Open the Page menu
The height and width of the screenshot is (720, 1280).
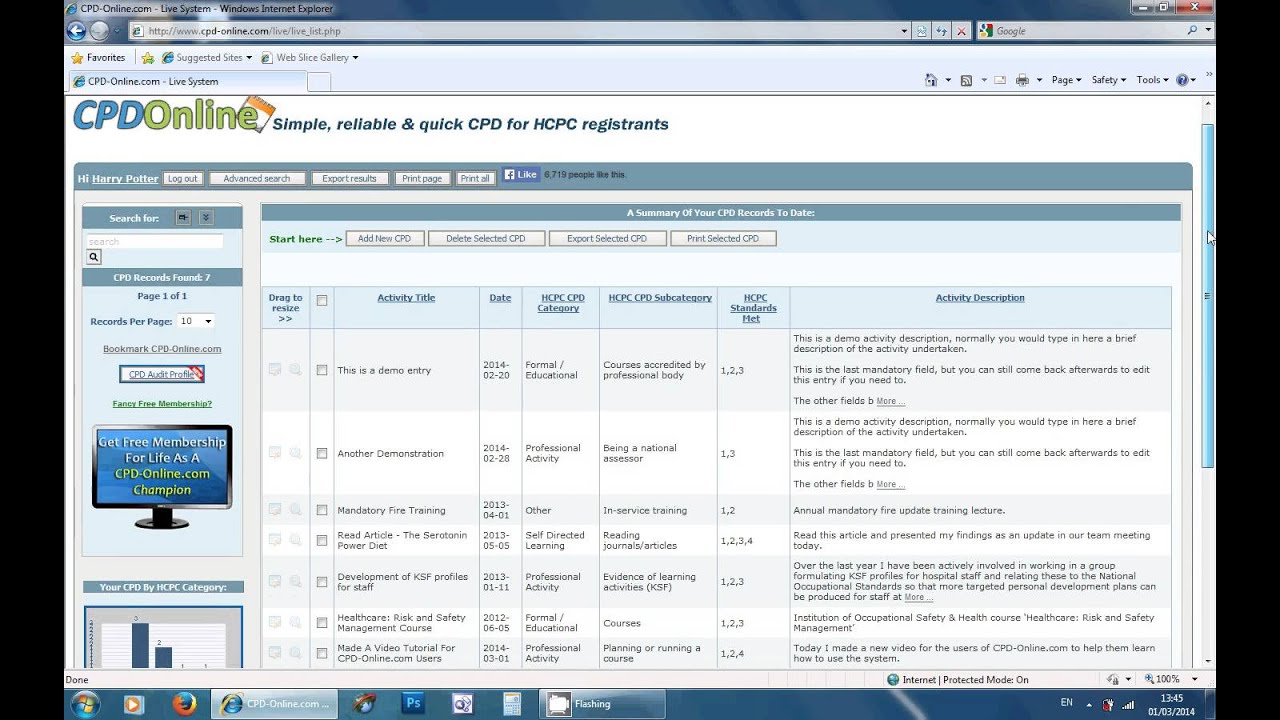(x=1066, y=80)
